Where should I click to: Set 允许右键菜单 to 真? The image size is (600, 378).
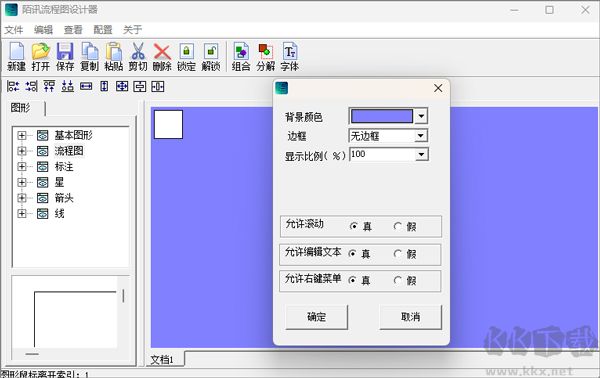pyautogui.click(x=352, y=280)
